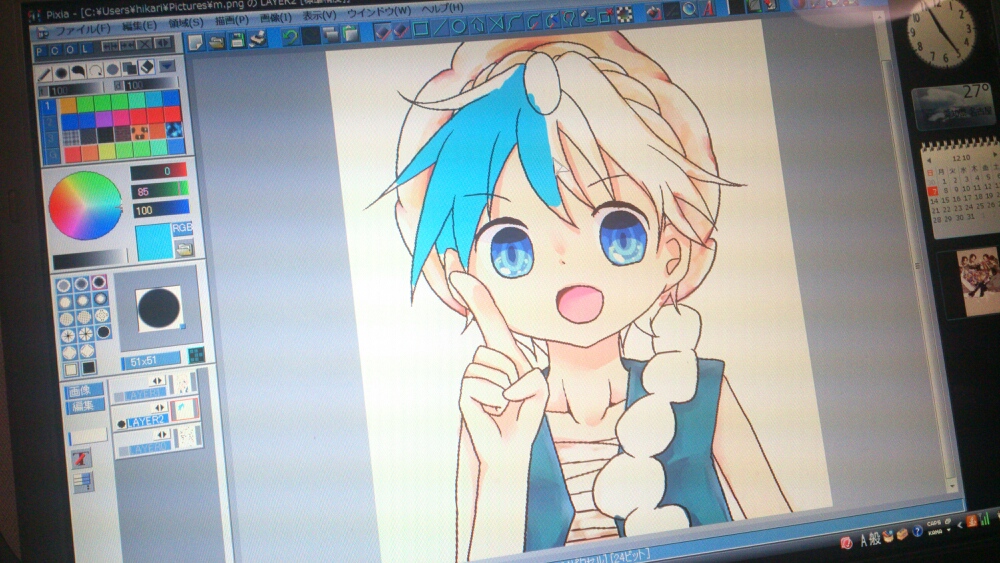Click the calendar desktop gadget
The width and height of the screenshot is (1000, 563).
[962, 188]
